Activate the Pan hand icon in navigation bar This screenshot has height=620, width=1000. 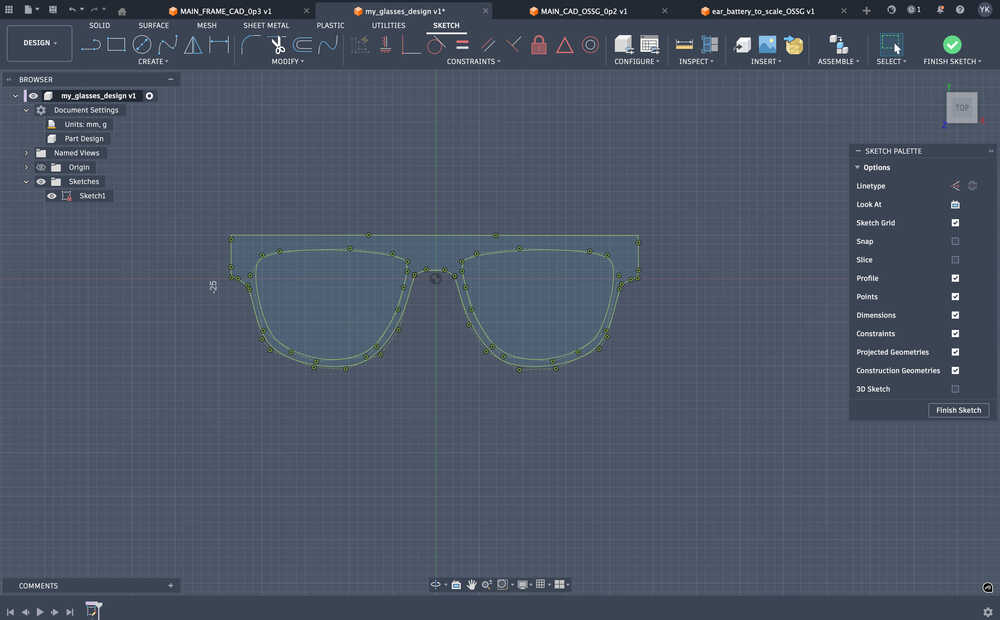point(471,584)
